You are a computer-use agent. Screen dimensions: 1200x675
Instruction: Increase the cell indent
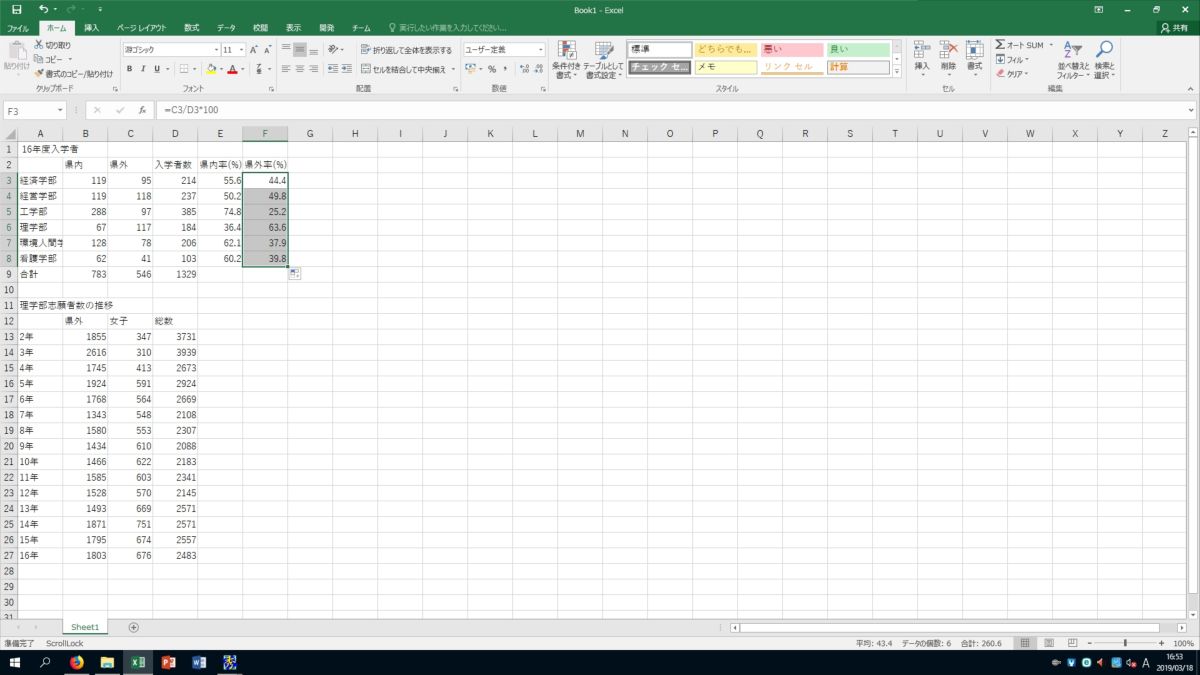point(346,69)
